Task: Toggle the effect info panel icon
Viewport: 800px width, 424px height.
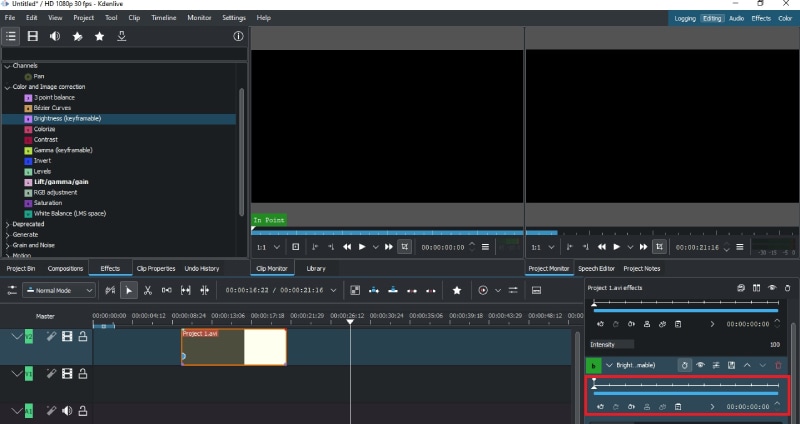Action: (238, 36)
